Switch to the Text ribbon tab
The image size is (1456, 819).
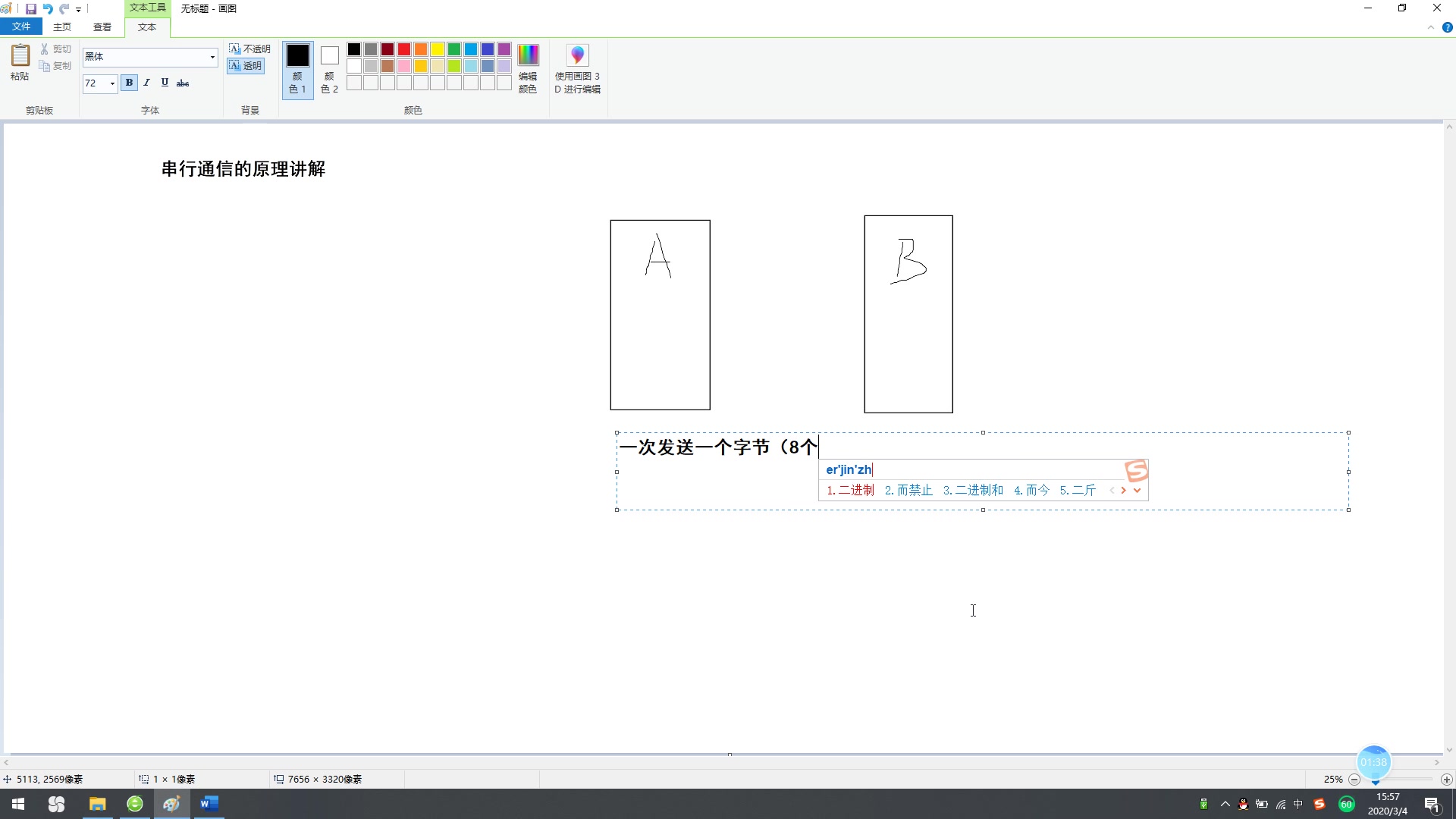point(147,27)
